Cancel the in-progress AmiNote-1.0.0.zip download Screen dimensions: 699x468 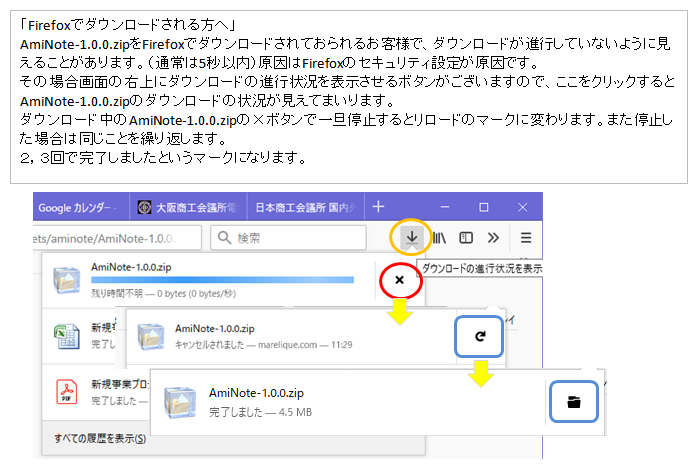[399, 280]
